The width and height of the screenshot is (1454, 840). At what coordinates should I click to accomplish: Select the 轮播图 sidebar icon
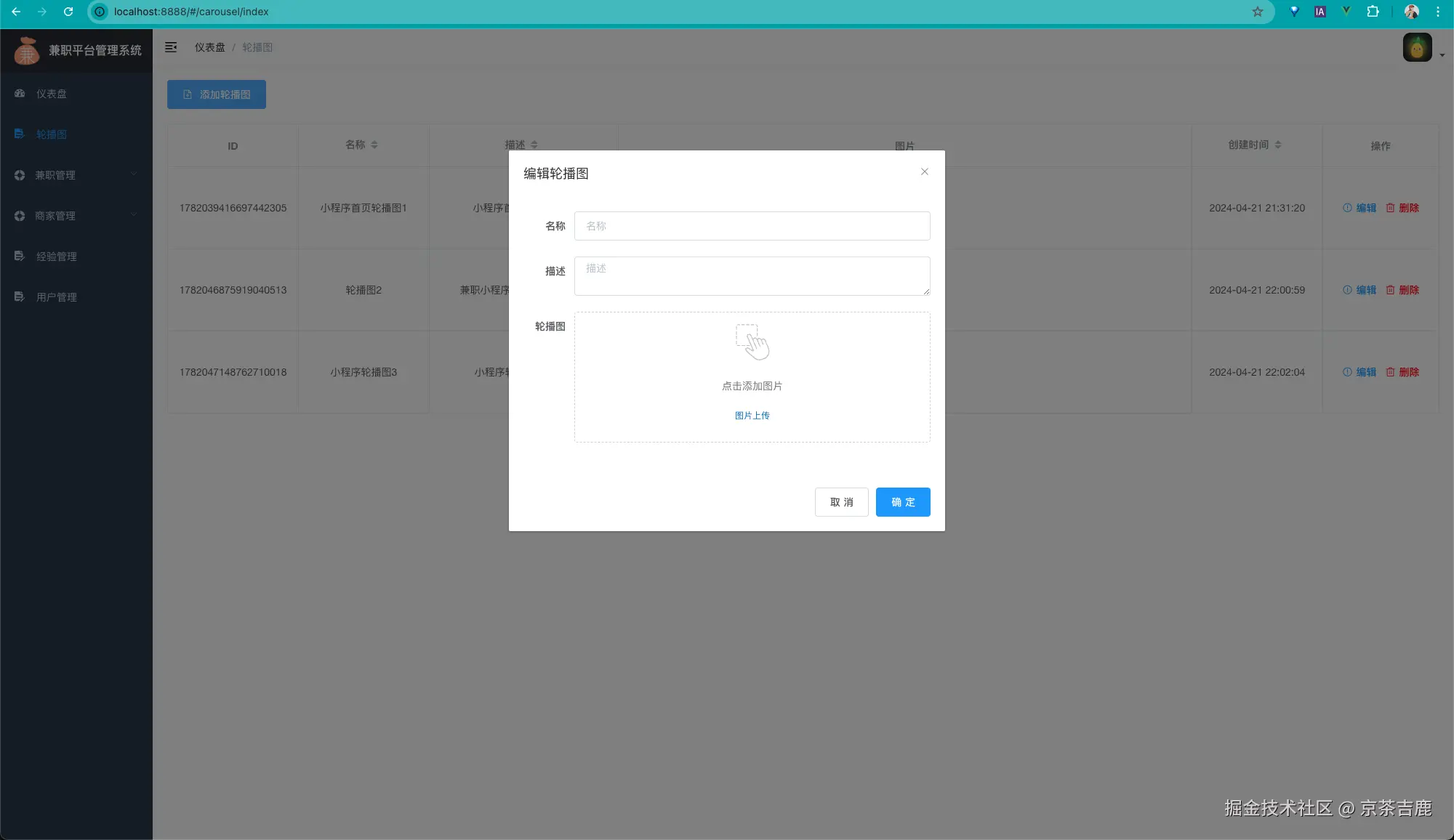[19, 134]
